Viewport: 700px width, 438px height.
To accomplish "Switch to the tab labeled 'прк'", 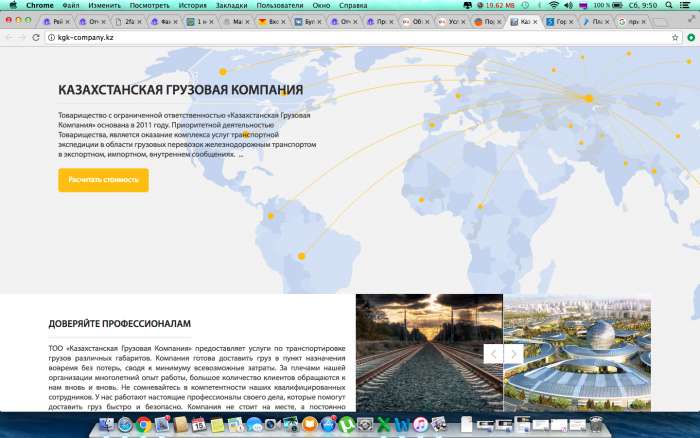I will (630, 21).
